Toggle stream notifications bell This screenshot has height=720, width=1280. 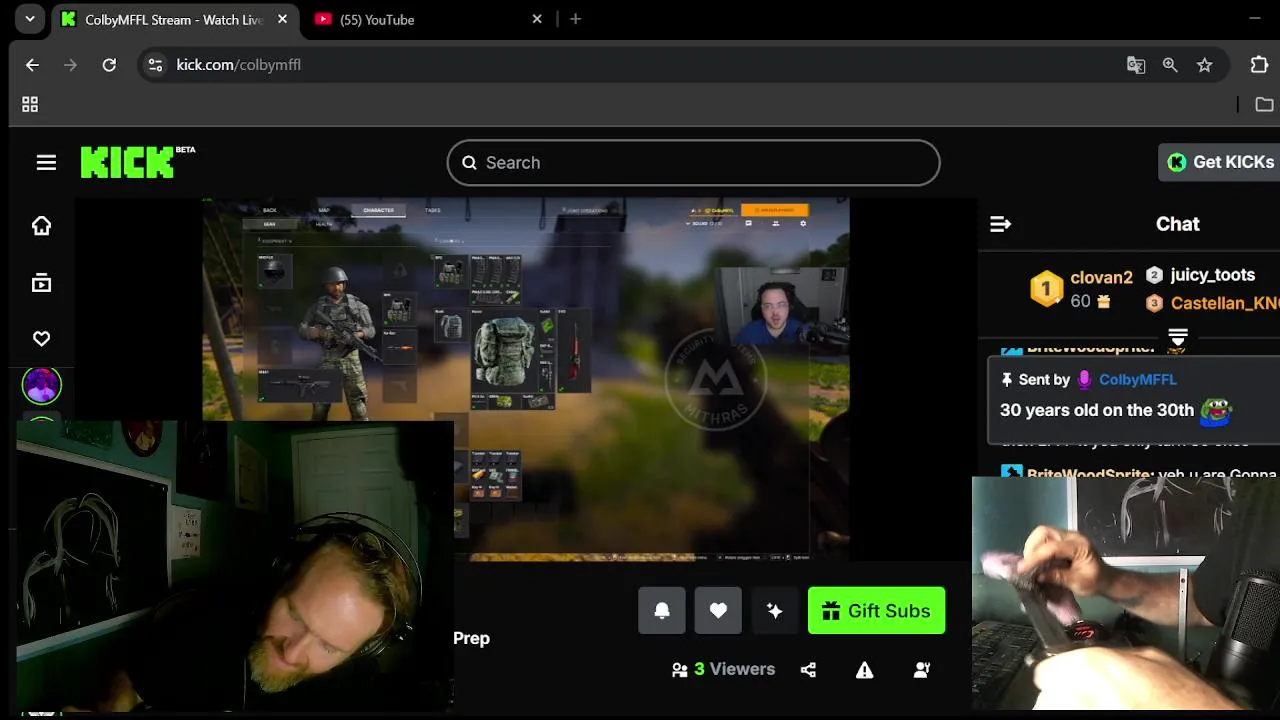click(662, 611)
